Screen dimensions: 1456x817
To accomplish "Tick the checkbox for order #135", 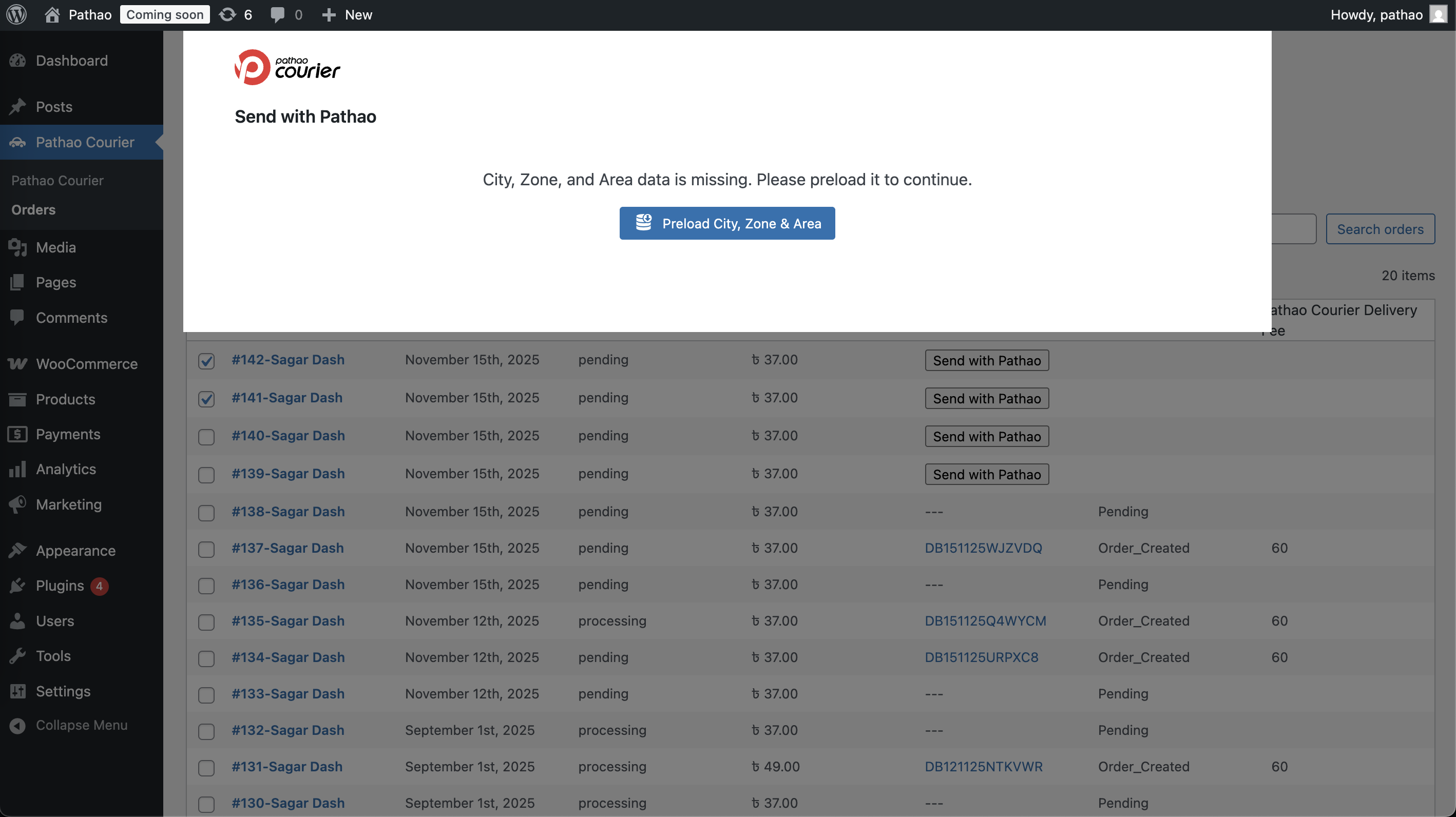I will 206,622.
